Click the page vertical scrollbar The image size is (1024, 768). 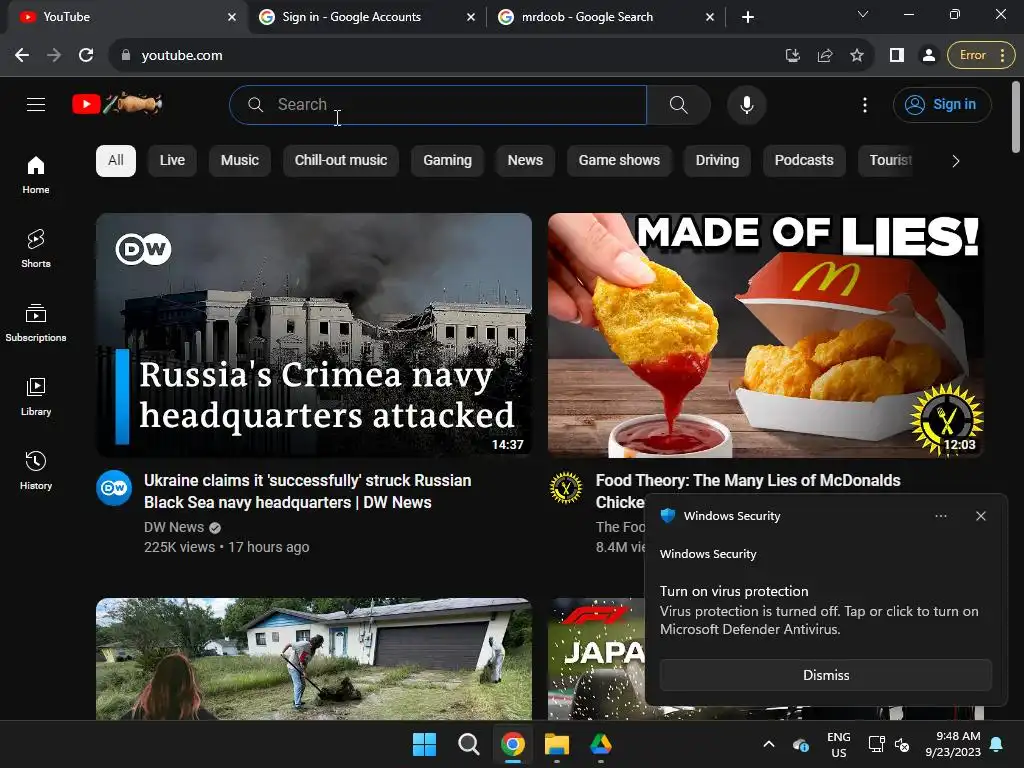(1016, 118)
